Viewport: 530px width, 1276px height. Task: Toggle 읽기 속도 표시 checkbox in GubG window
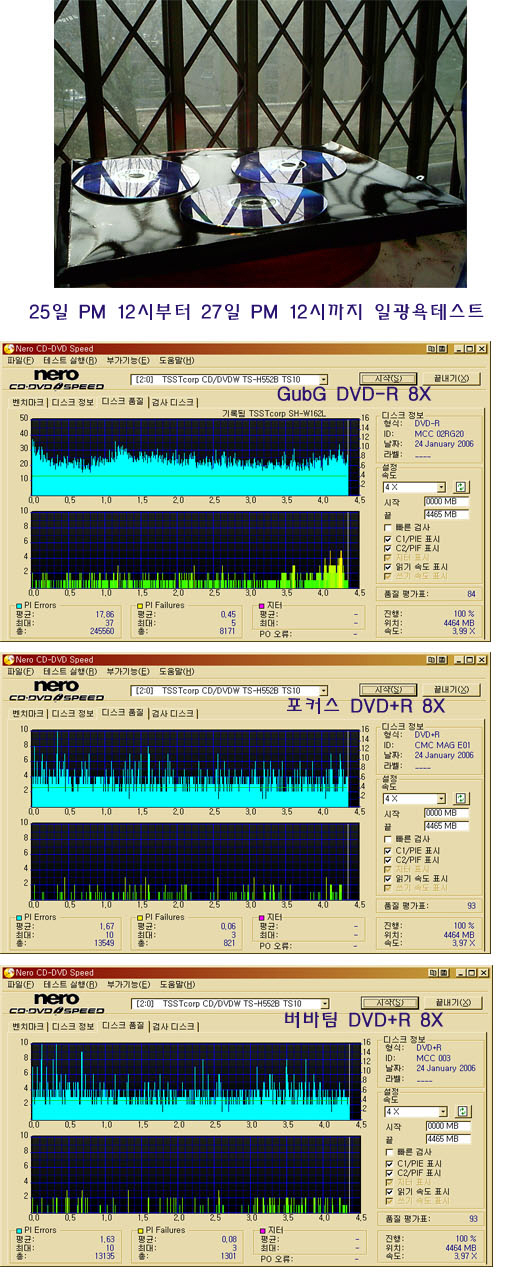[388, 567]
